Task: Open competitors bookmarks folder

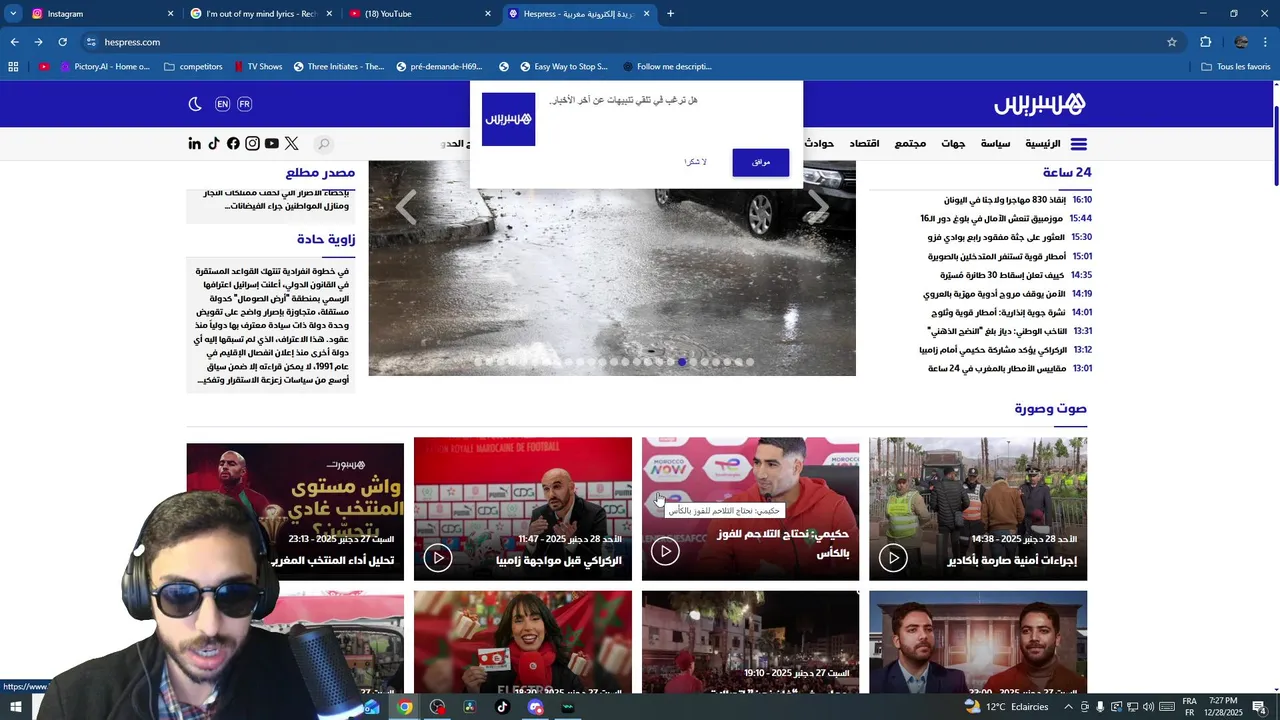Action: point(193,67)
